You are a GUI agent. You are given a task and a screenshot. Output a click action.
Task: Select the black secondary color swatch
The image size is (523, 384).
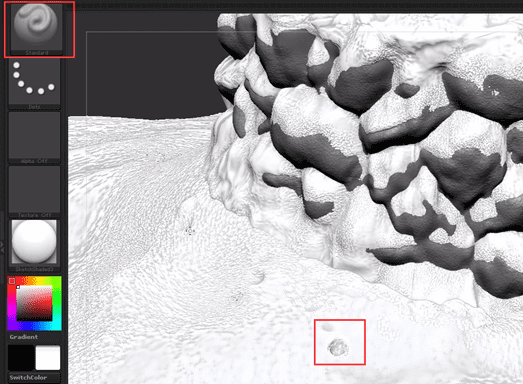pos(21,357)
